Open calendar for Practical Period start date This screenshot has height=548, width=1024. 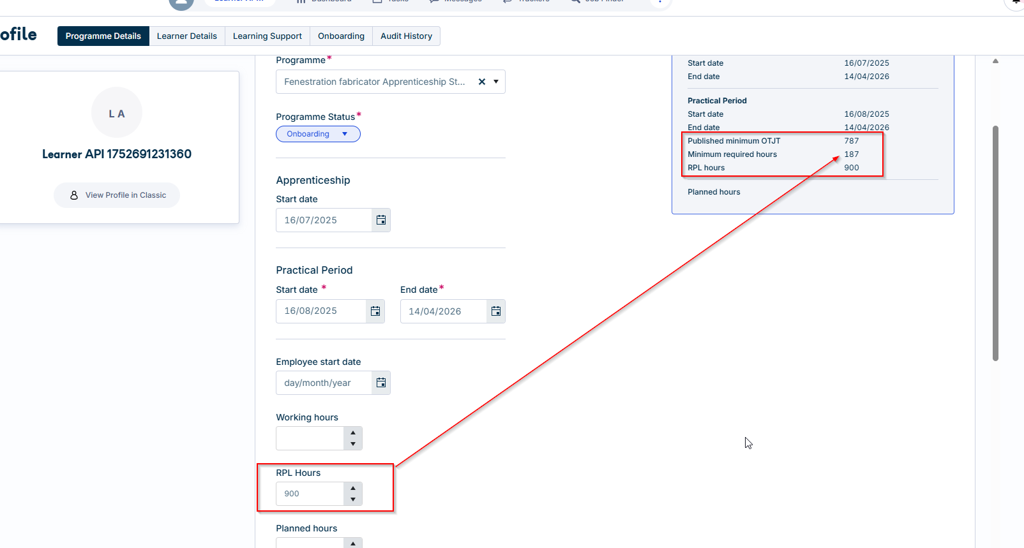pyautogui.click(x=376, y=311)
